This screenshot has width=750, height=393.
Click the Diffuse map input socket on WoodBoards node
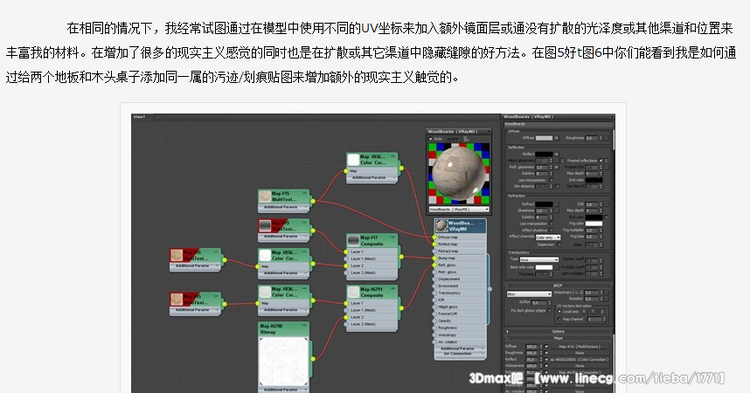[435, 237]
